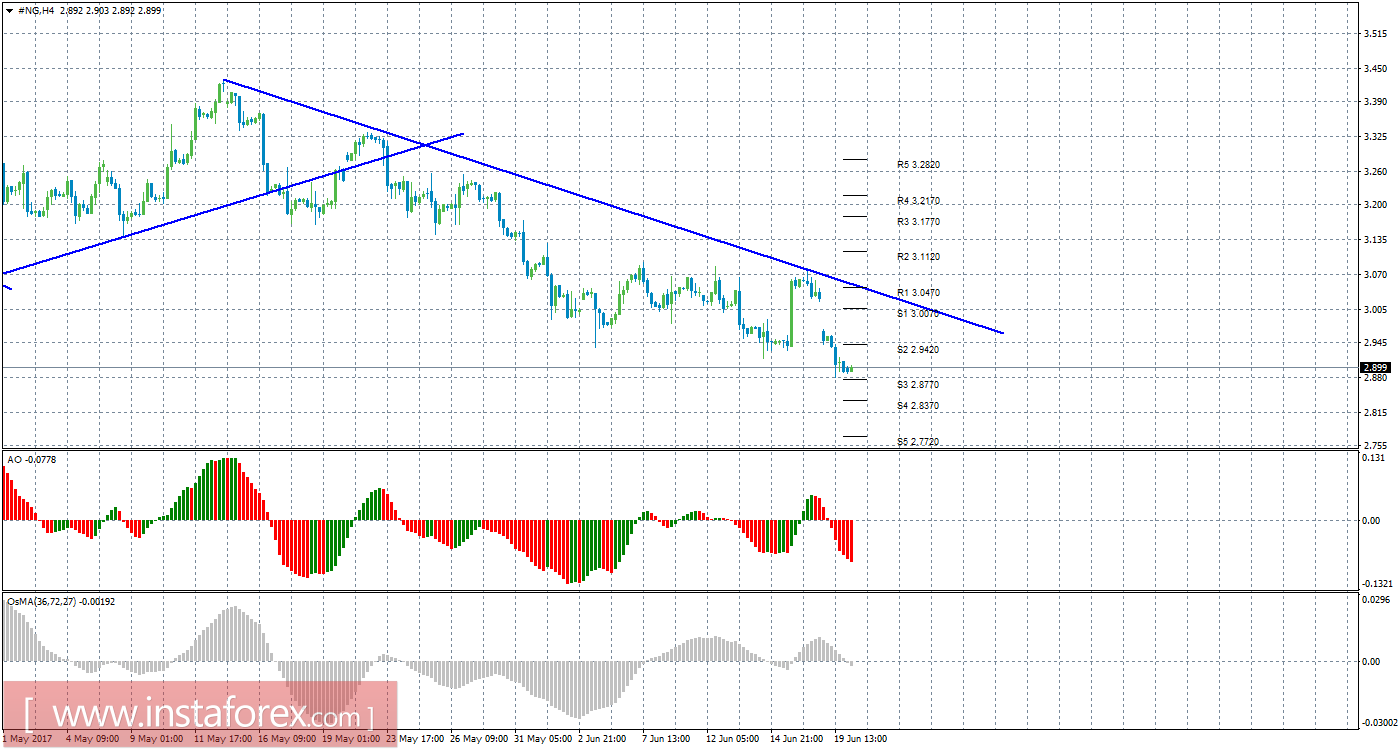Click the 26 May 09:00 time label
1398x750 pixels.
[480, 739]
